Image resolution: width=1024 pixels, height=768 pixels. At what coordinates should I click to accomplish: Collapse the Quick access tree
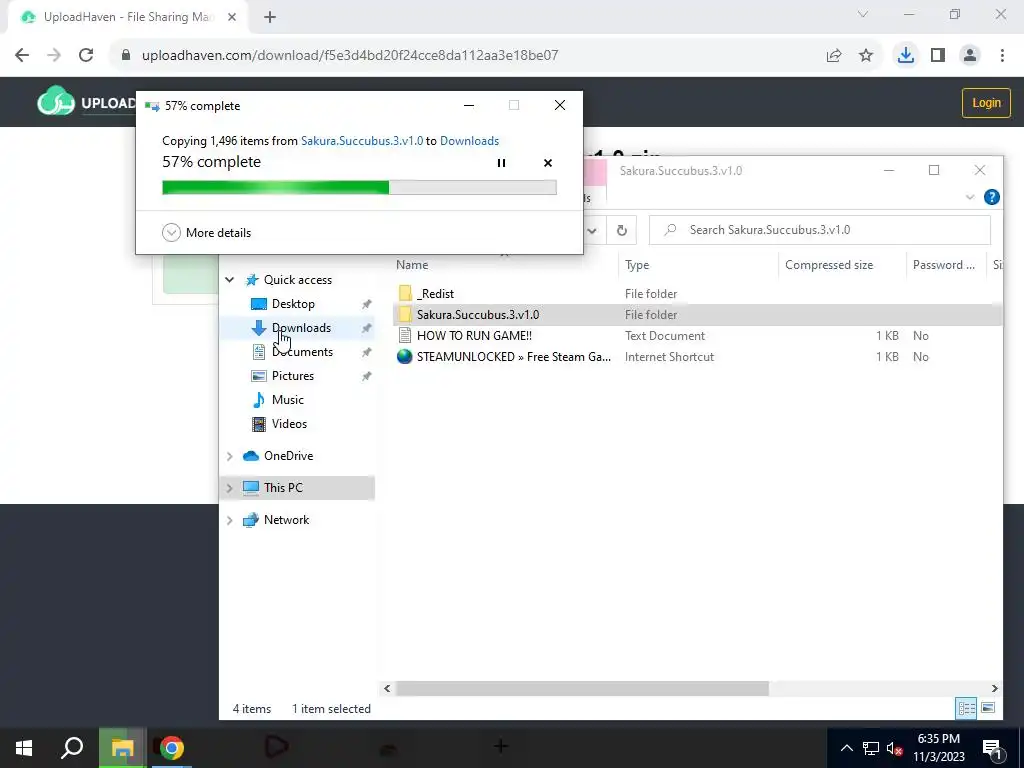[230, 280]
